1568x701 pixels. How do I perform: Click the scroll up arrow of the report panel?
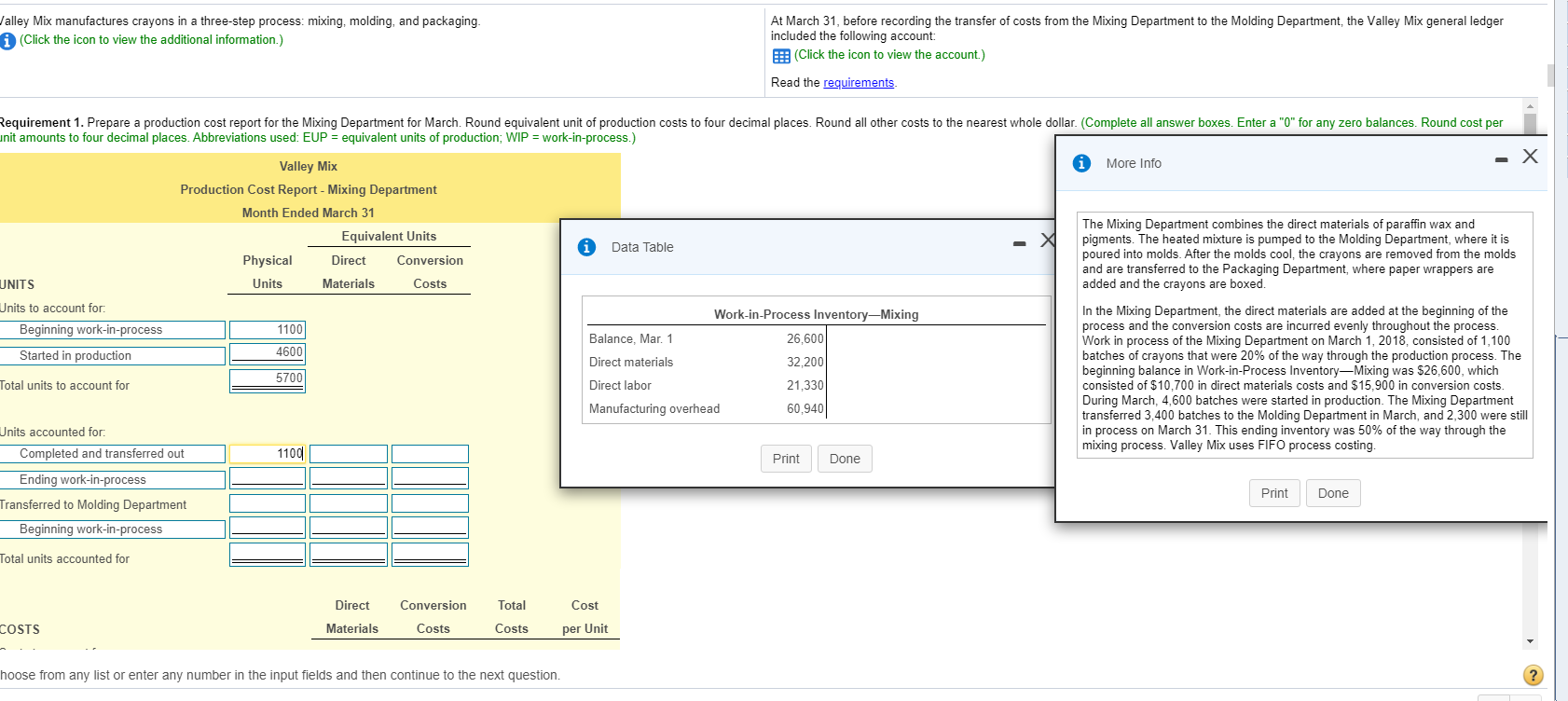click(1530, 105)
